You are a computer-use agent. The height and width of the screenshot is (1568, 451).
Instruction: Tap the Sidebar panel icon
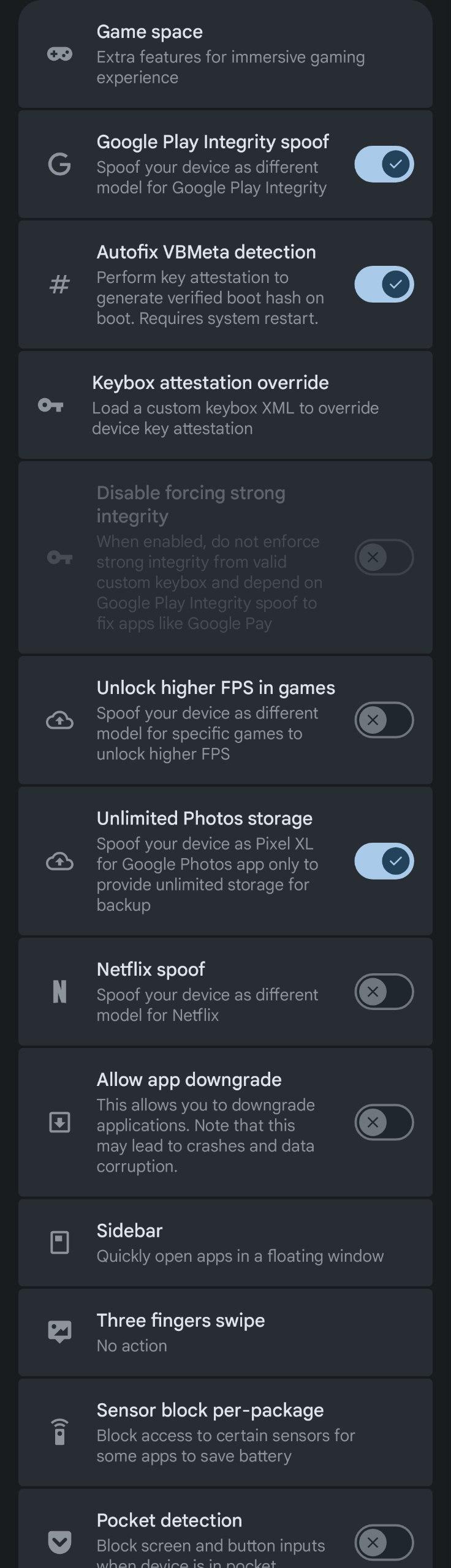click(59, 1243)
